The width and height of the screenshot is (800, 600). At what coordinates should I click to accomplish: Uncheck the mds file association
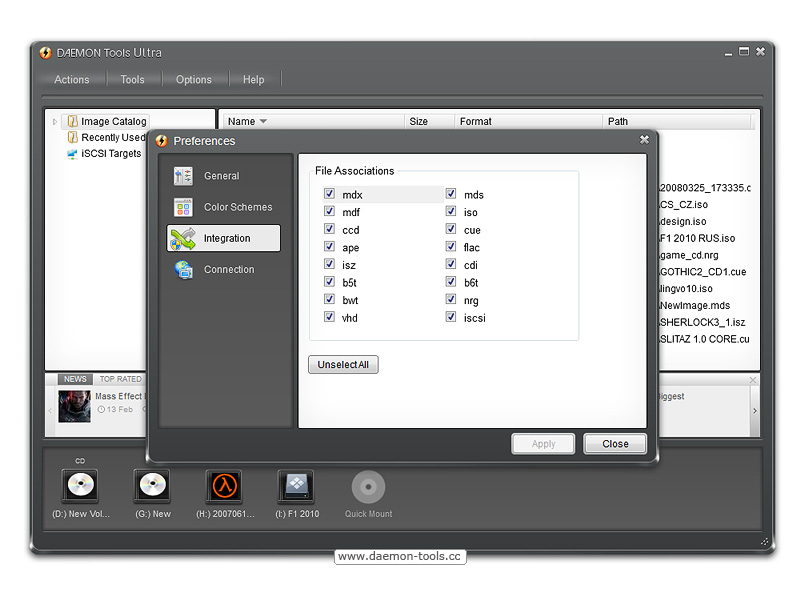click(451, 194)
